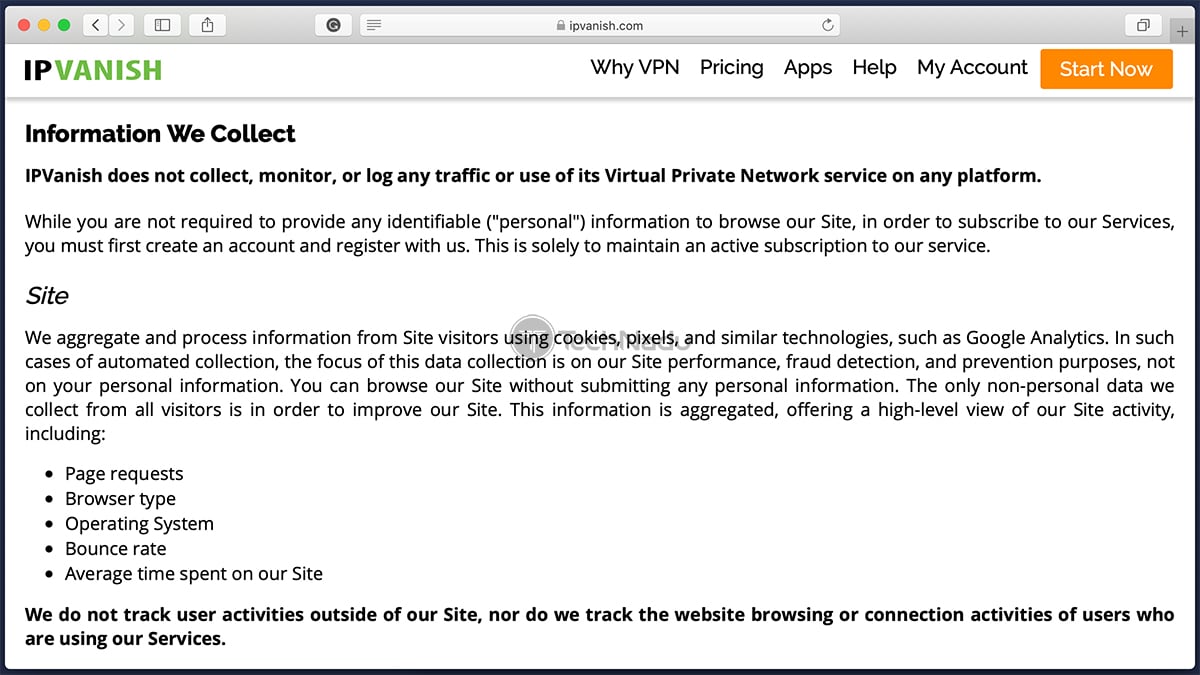The height and width of the screenshot is (675, 1200).
Task: Click the Grammarly extension icon
Action: 333,26
